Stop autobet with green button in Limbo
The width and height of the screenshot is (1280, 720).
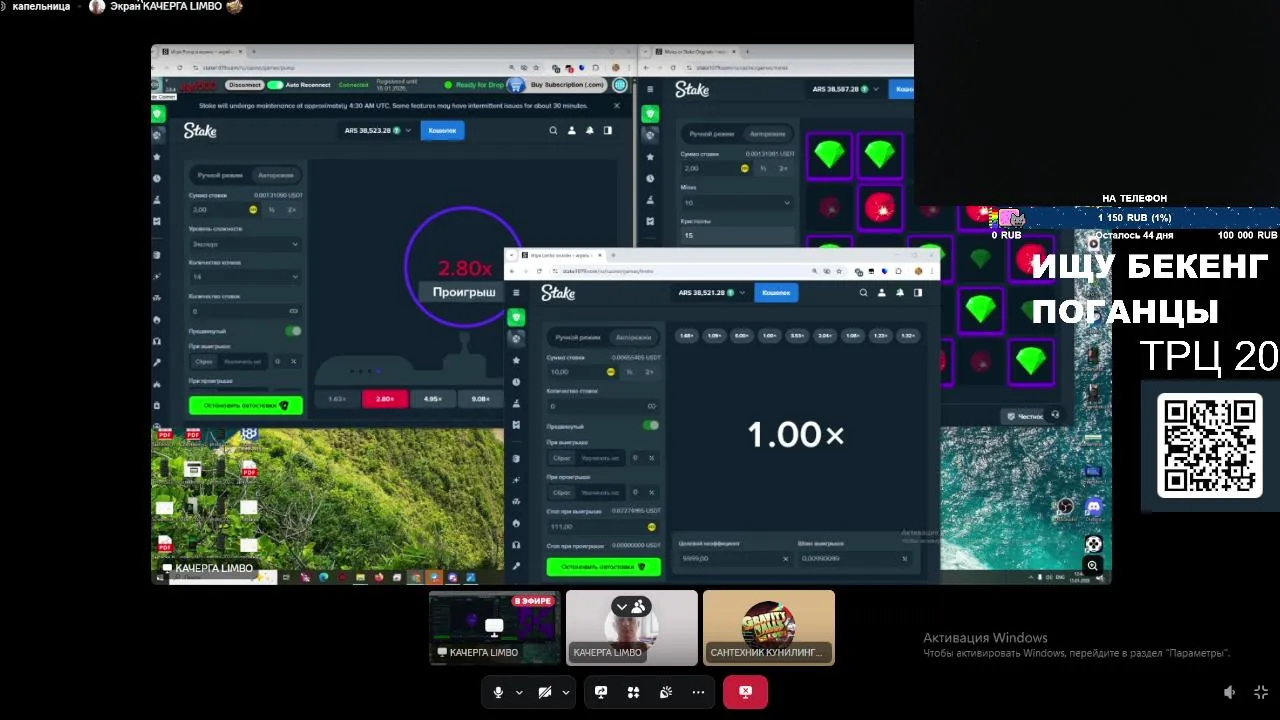(603, 566)
